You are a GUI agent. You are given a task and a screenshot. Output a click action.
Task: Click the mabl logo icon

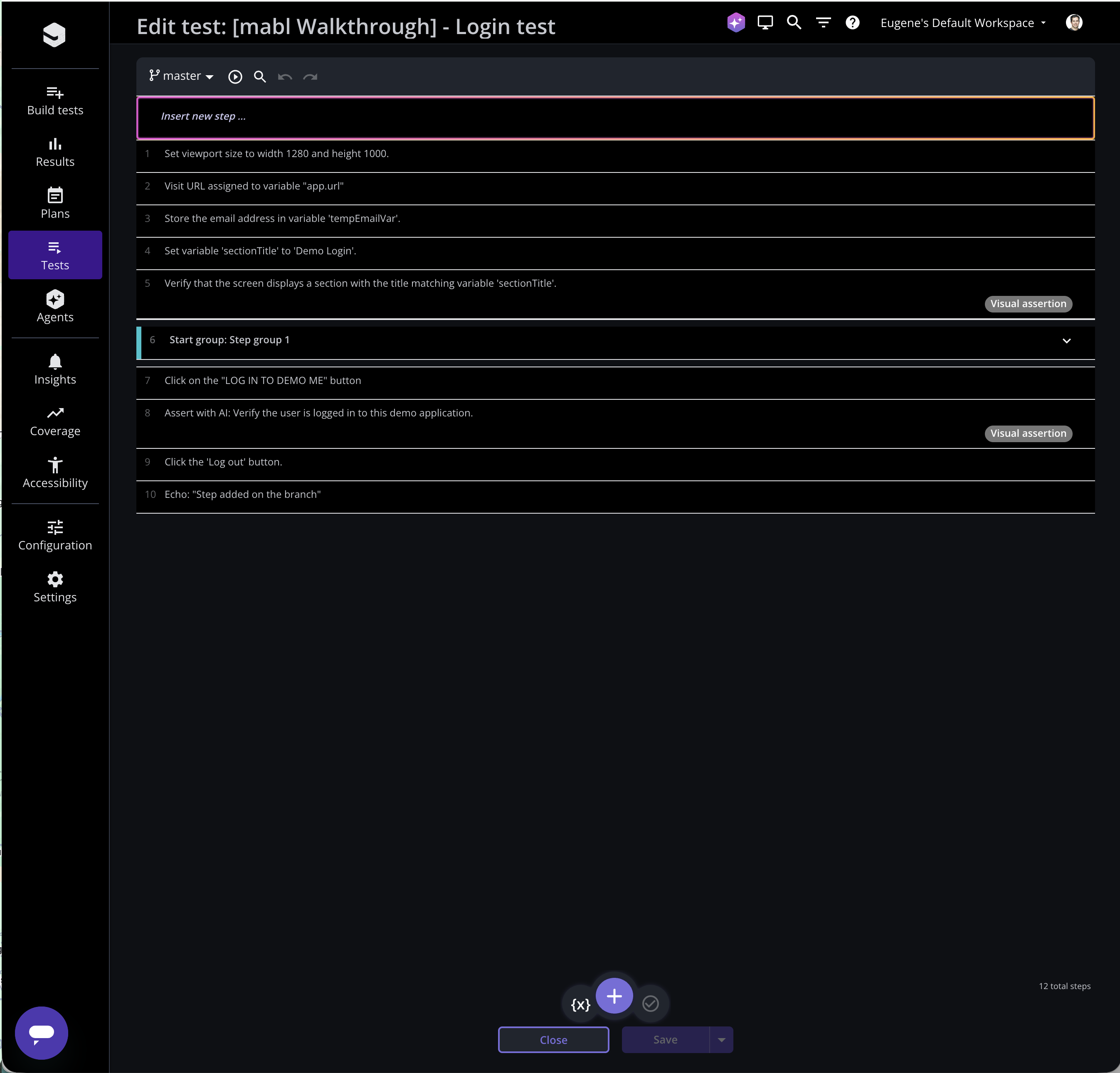(x=54, y=35)
